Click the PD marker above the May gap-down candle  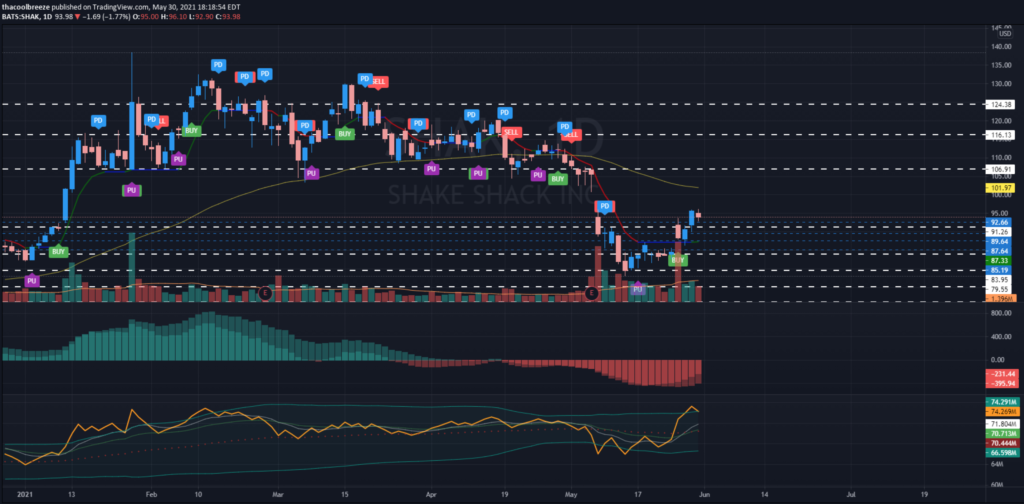[x=604, y=207]
